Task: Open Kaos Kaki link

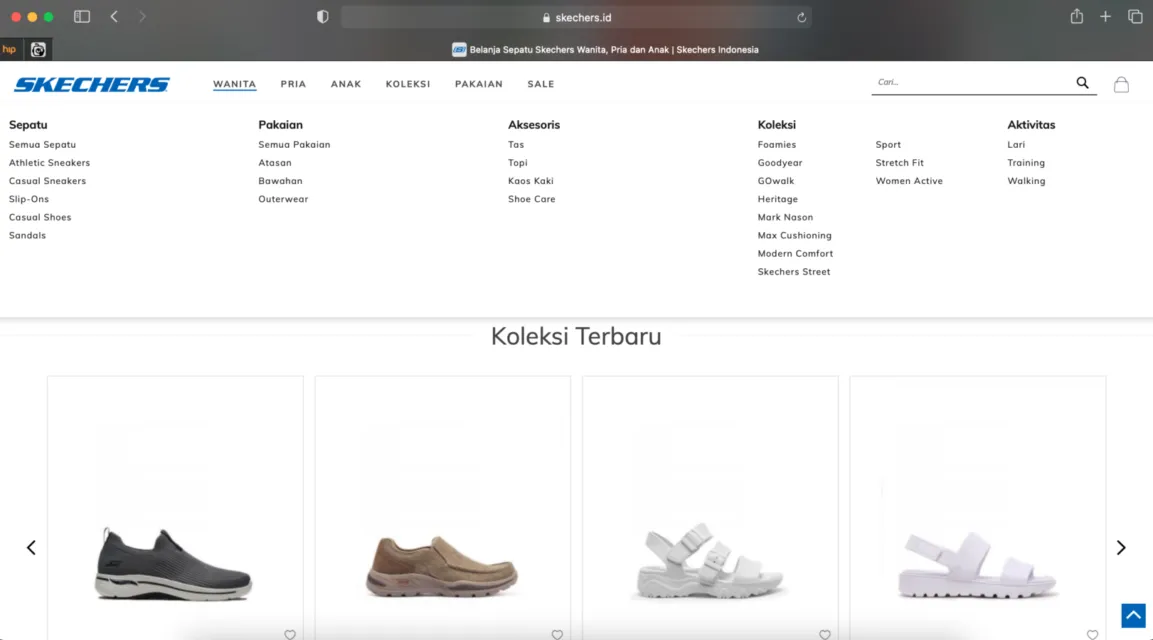Action: point(531,181)
